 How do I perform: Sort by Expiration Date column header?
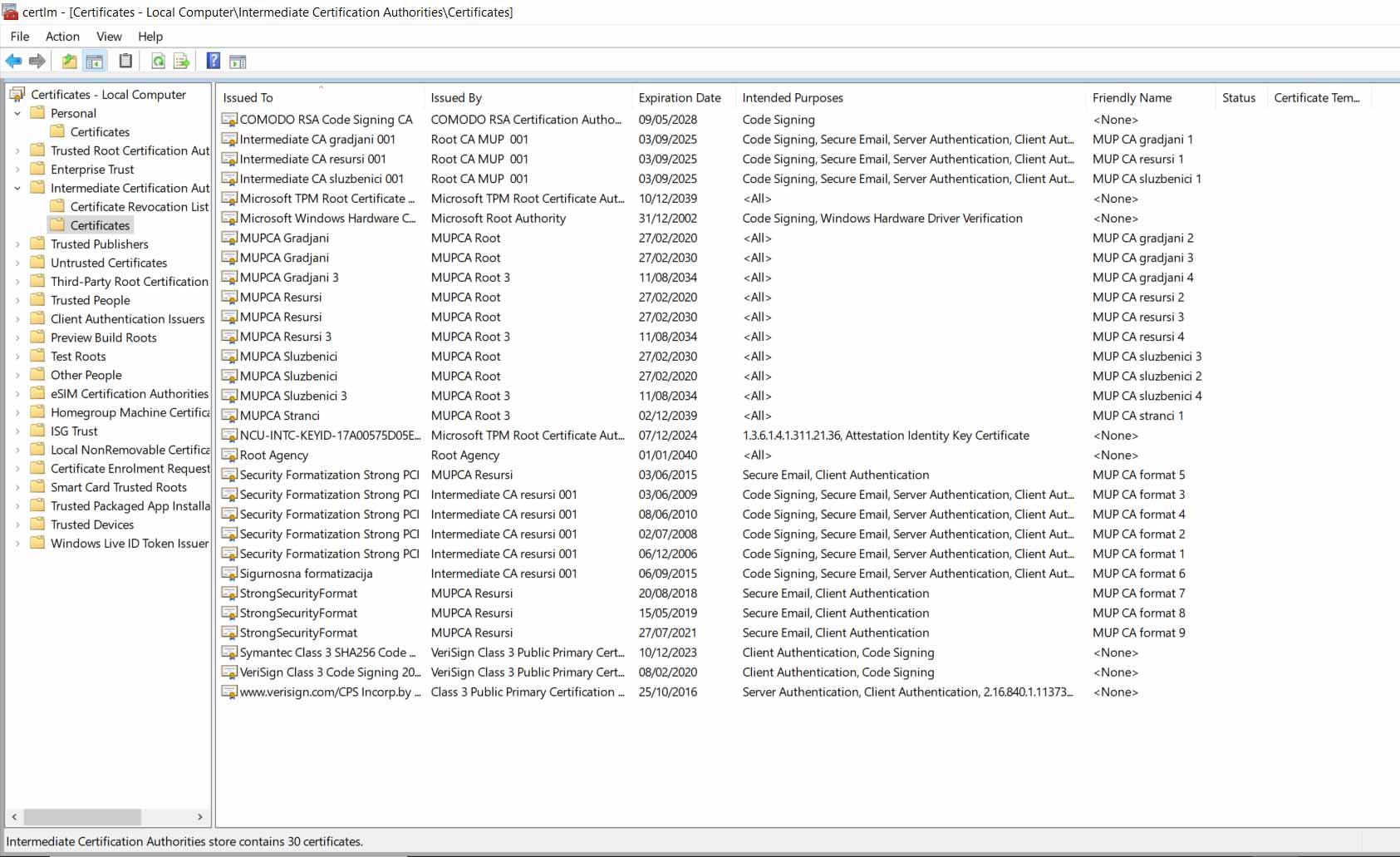click(679, 98)
